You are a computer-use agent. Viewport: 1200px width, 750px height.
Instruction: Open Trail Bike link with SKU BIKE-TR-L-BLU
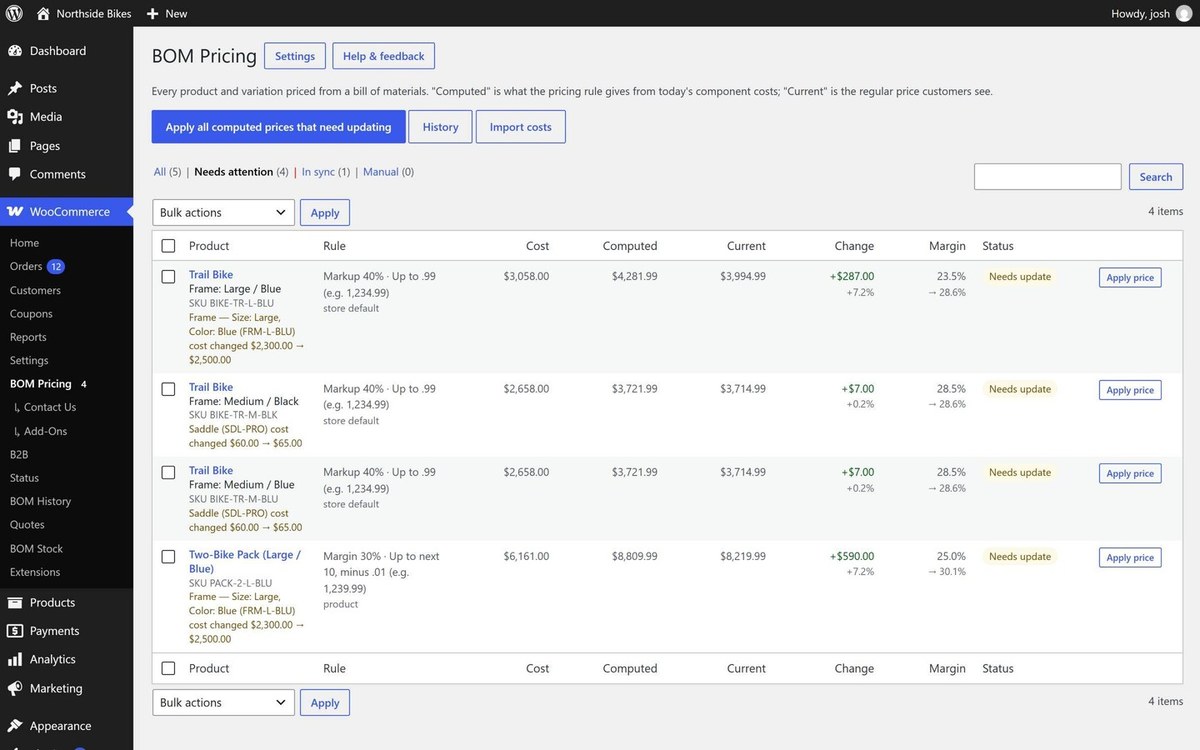(x=211, y=275)
